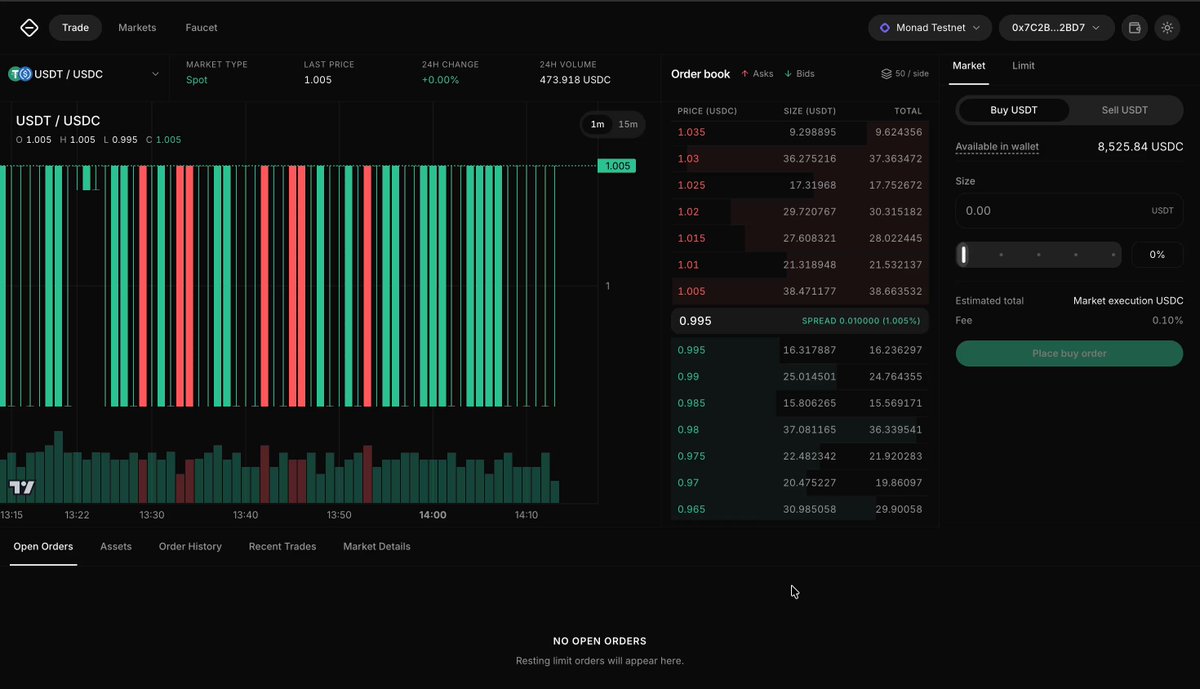Switch to the Limit order tab
1200x689 pixels.
click(x=1023, y=66)
